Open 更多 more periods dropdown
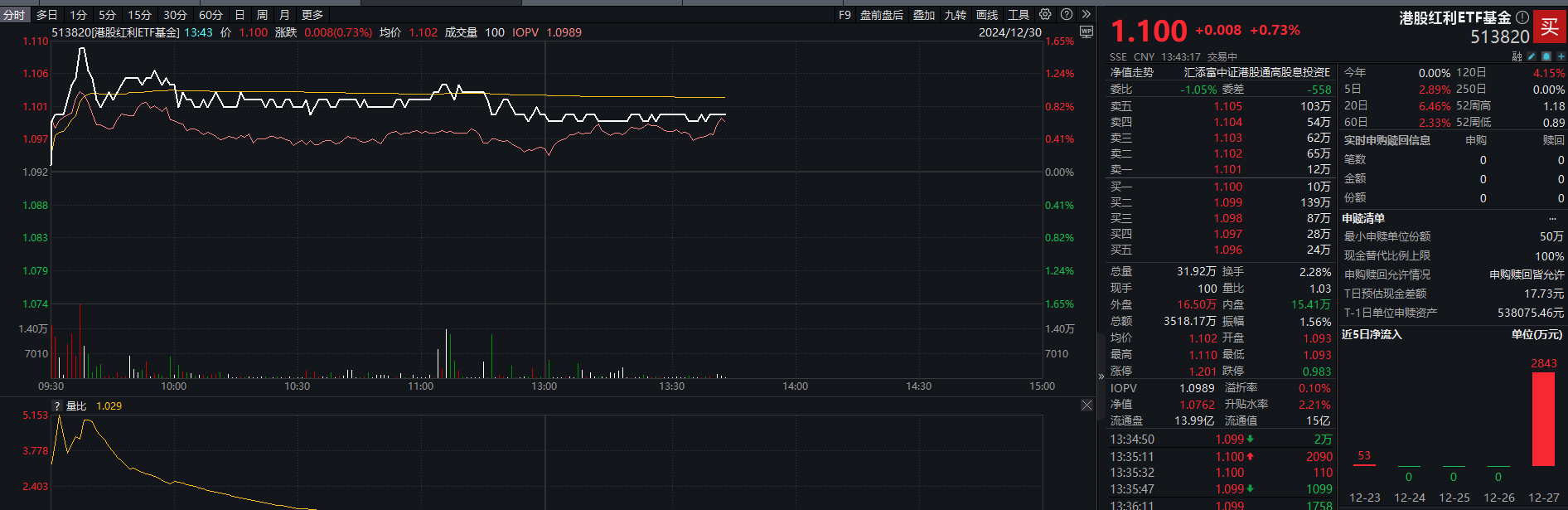Viewport: 1568px width, 510px height. tap(312, 15)
